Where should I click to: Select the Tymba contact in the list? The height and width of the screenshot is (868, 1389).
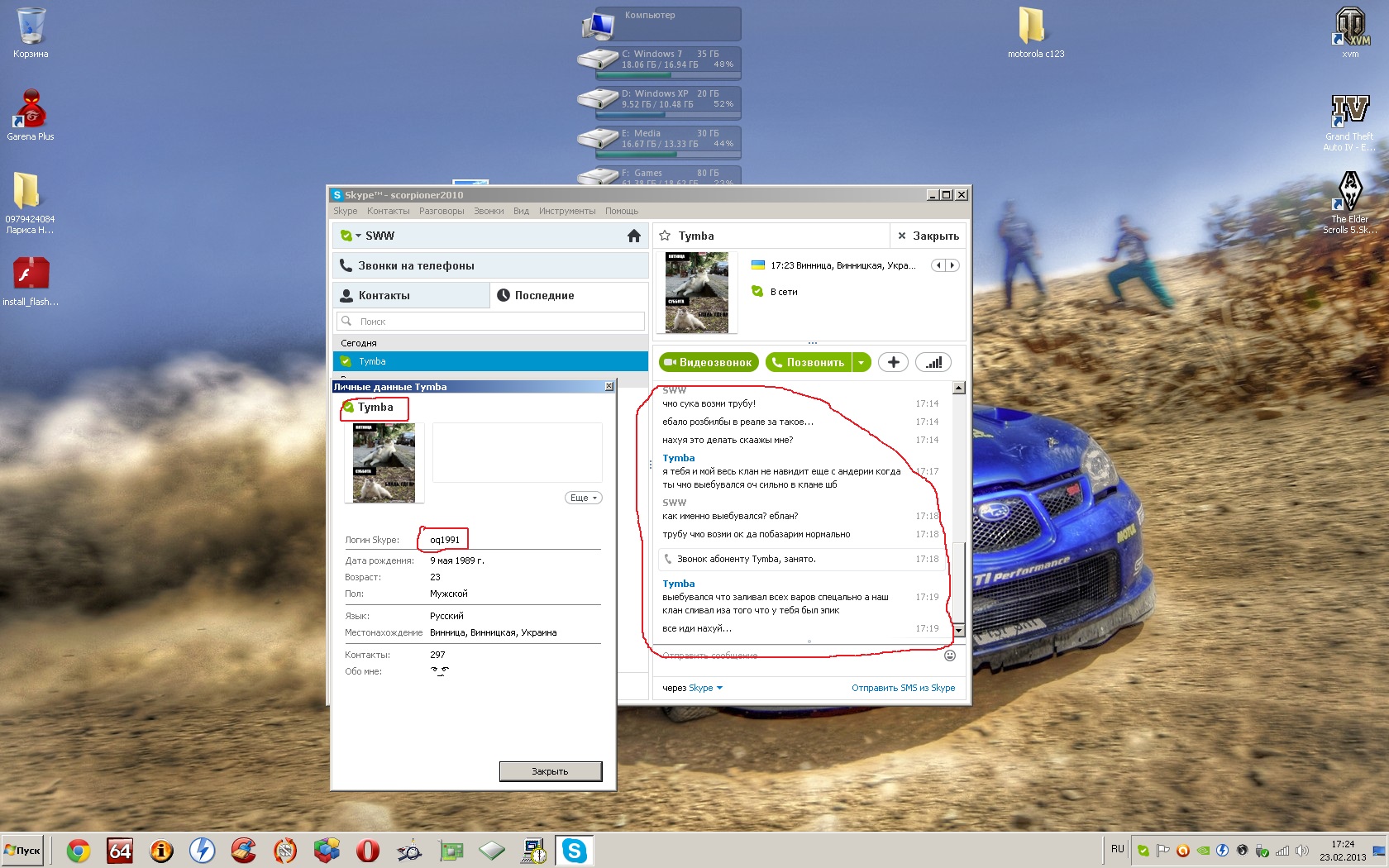[x=490, y=361]
